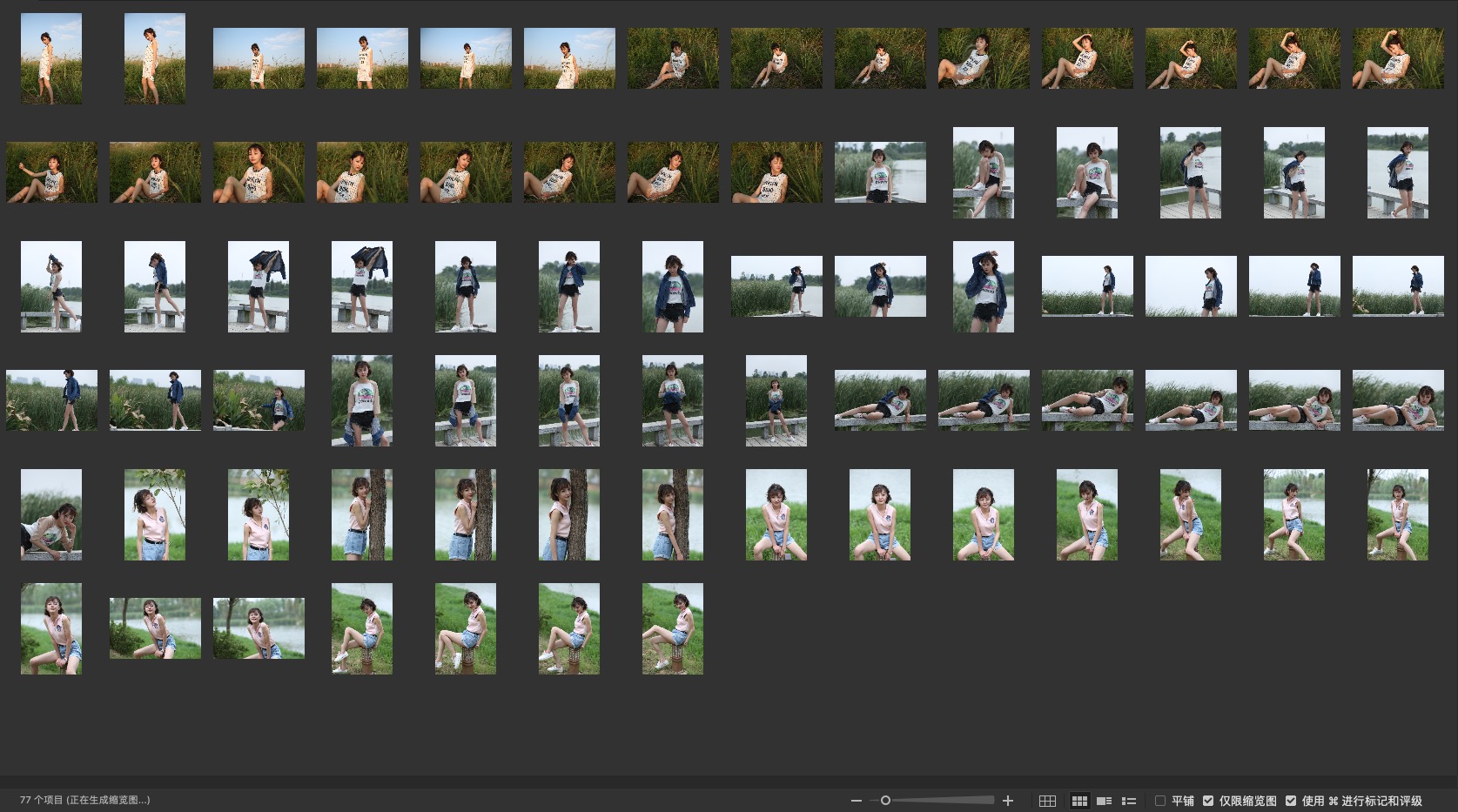
Task: Enable the 平铺 checkbox
Action: (x=1160, y=801)
